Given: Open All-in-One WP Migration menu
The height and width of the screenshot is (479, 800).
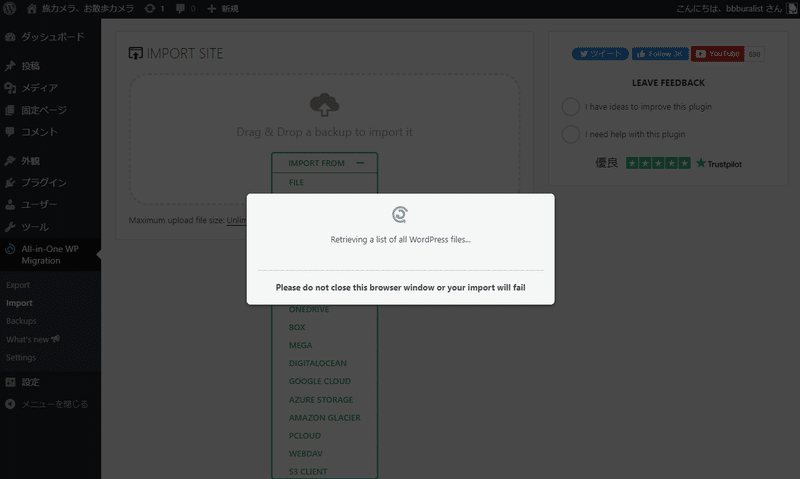Looking at the screenshot, I should pyautogui.click(x=50, y=255).
